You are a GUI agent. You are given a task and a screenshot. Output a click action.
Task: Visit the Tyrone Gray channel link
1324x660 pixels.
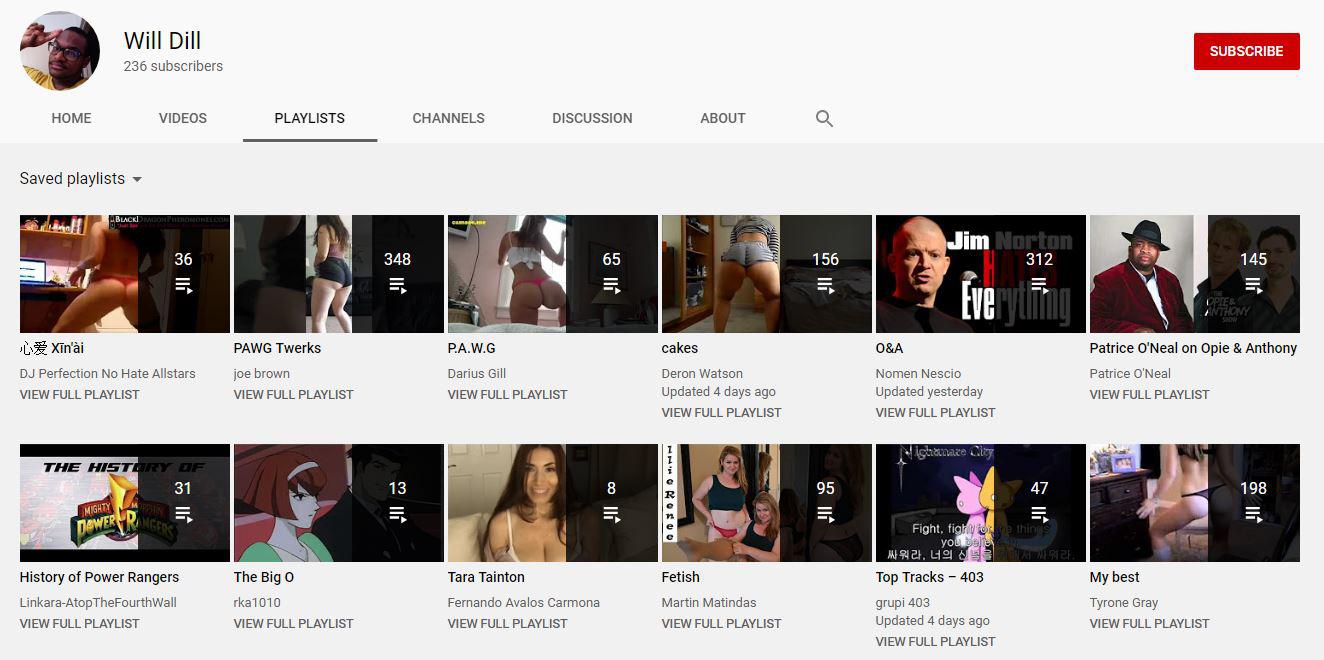click(1124, 603)
